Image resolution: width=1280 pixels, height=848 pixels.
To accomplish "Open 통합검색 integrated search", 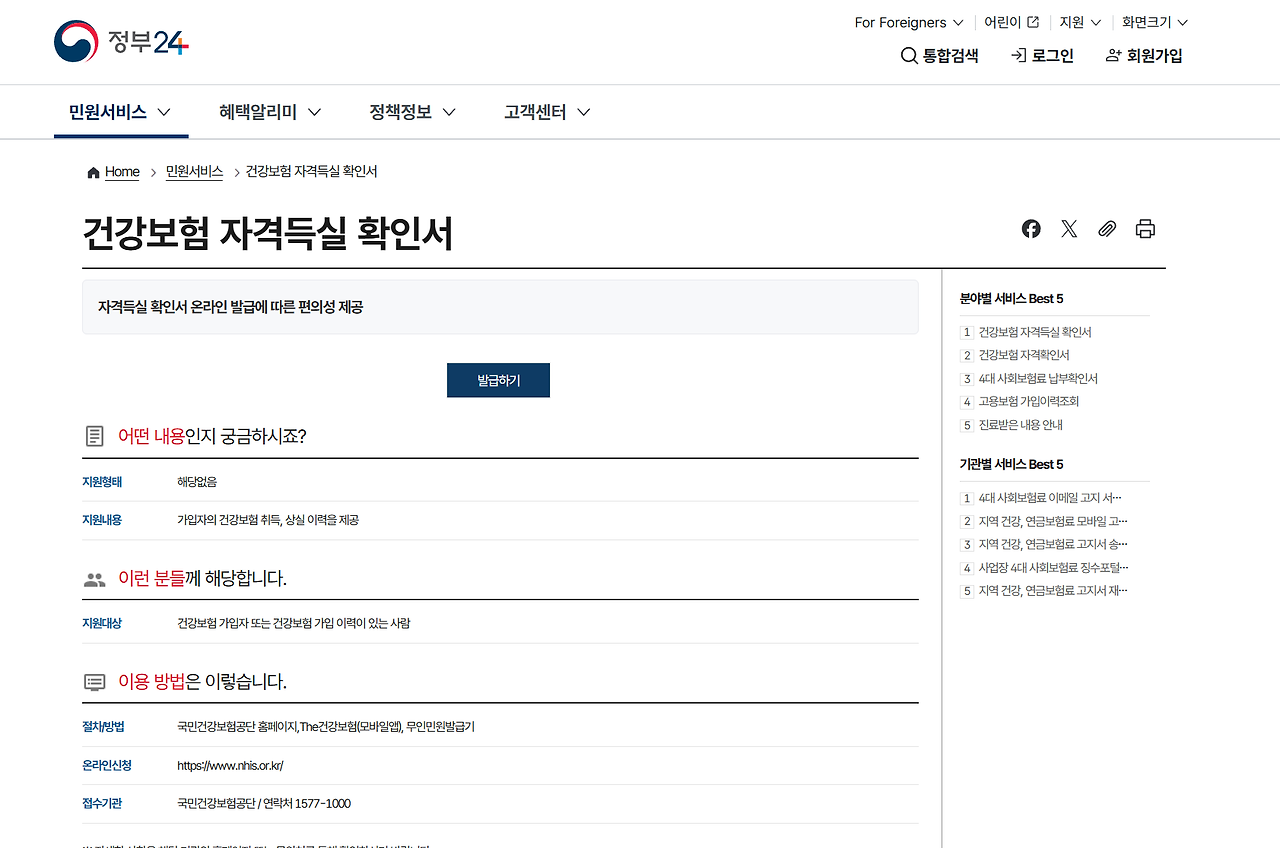I will coord(939,56).
